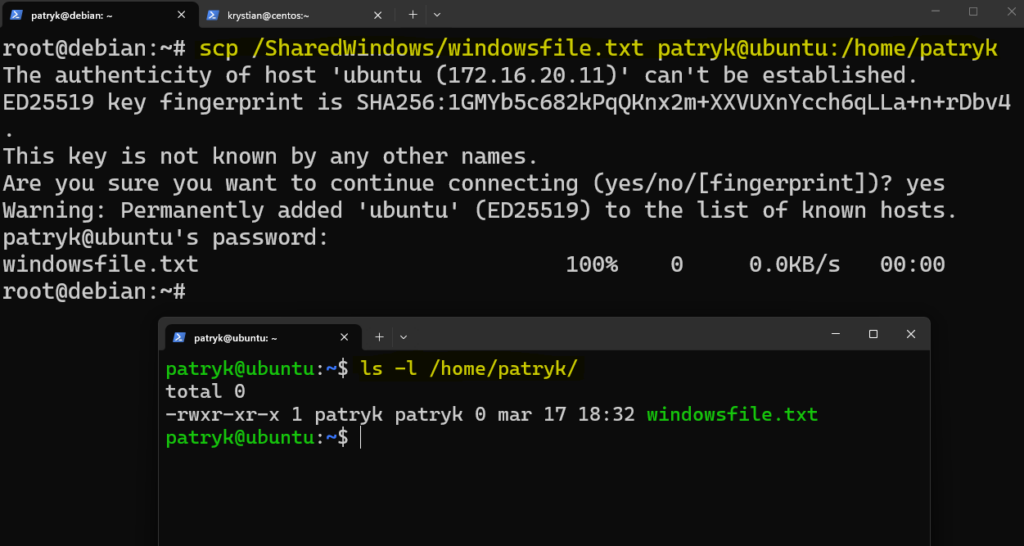This screenshot has width=1024, height=546.
Task: Click the PowerShell icon on the patryk@debian tab
Action: pyautogui.click(x=16, y=15)
